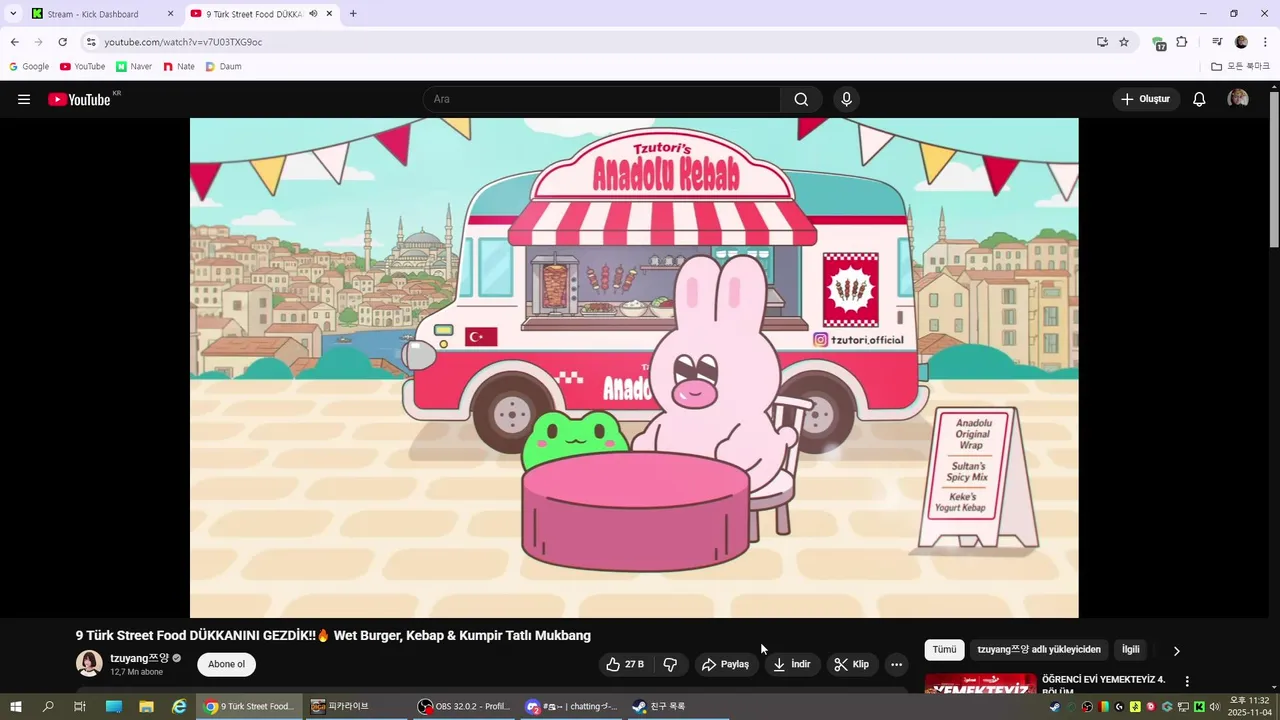This screenshot has width=1280, height=720.
Task: Open the Naver bookmark
Action: click(134, 67)
